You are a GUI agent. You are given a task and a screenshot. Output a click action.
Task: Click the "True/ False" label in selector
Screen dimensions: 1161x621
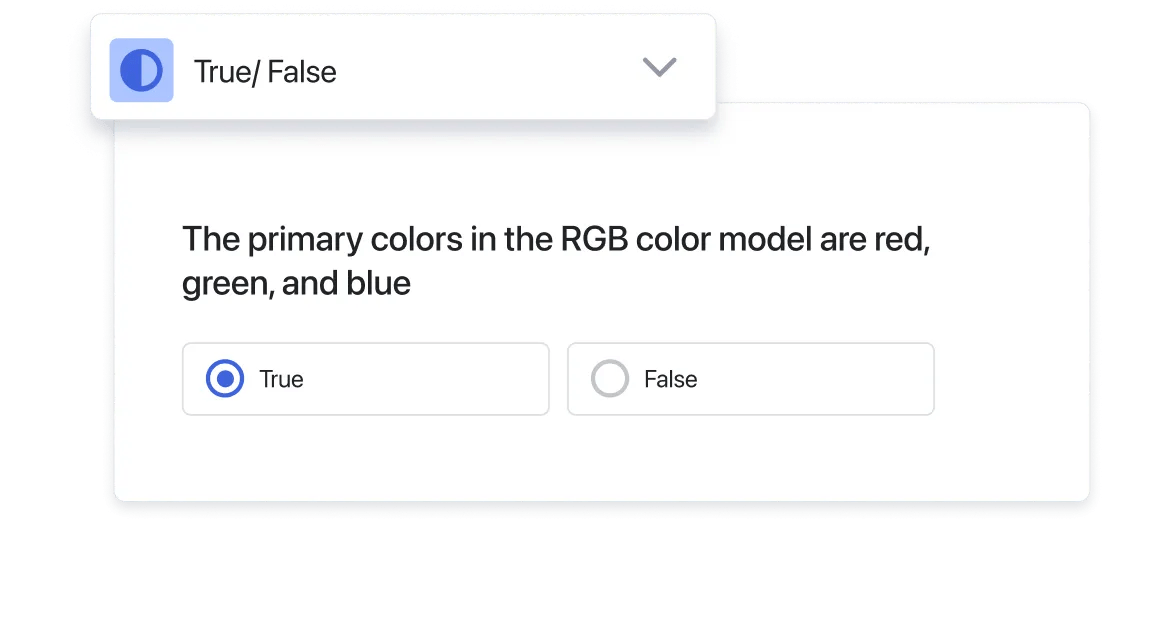(265, 72)
